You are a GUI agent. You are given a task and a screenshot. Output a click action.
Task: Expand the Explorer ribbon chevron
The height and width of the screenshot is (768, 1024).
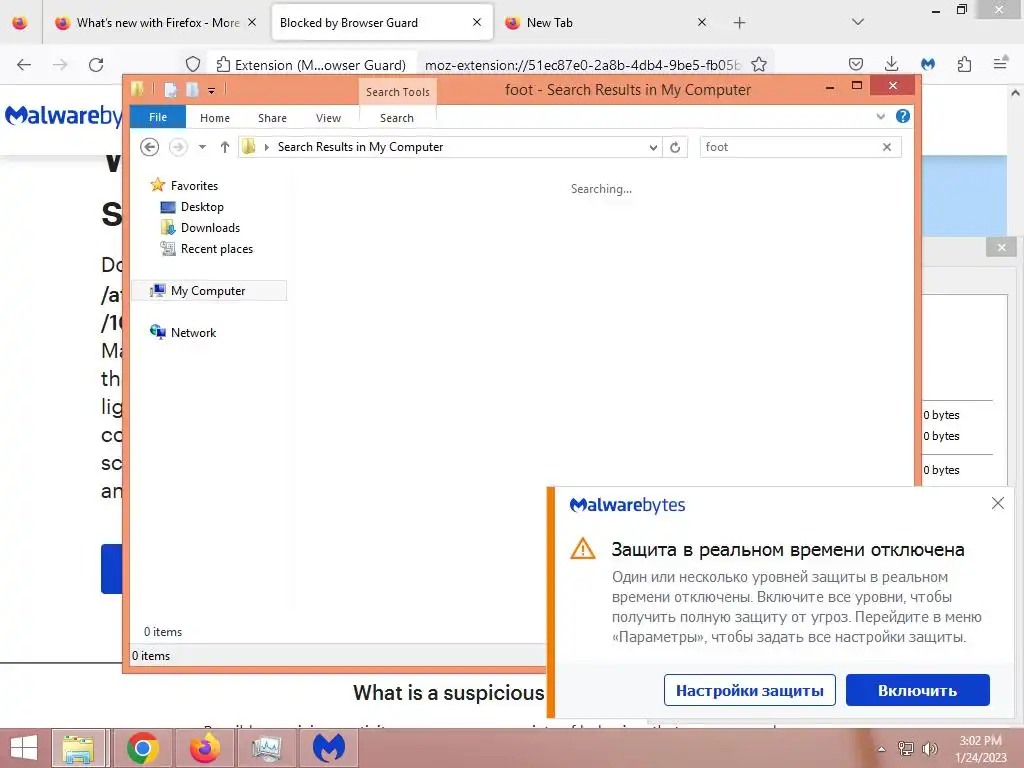pos(880,116)
